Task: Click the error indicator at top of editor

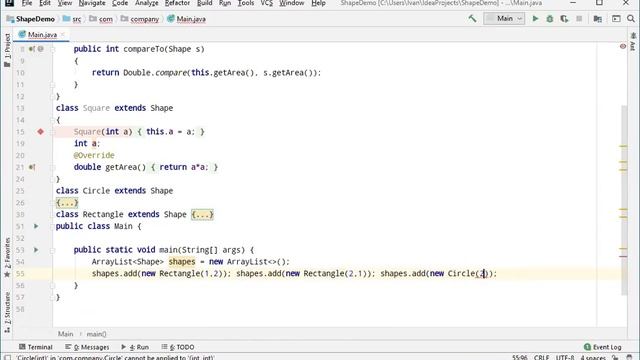Action: click(x=623, y=47)
